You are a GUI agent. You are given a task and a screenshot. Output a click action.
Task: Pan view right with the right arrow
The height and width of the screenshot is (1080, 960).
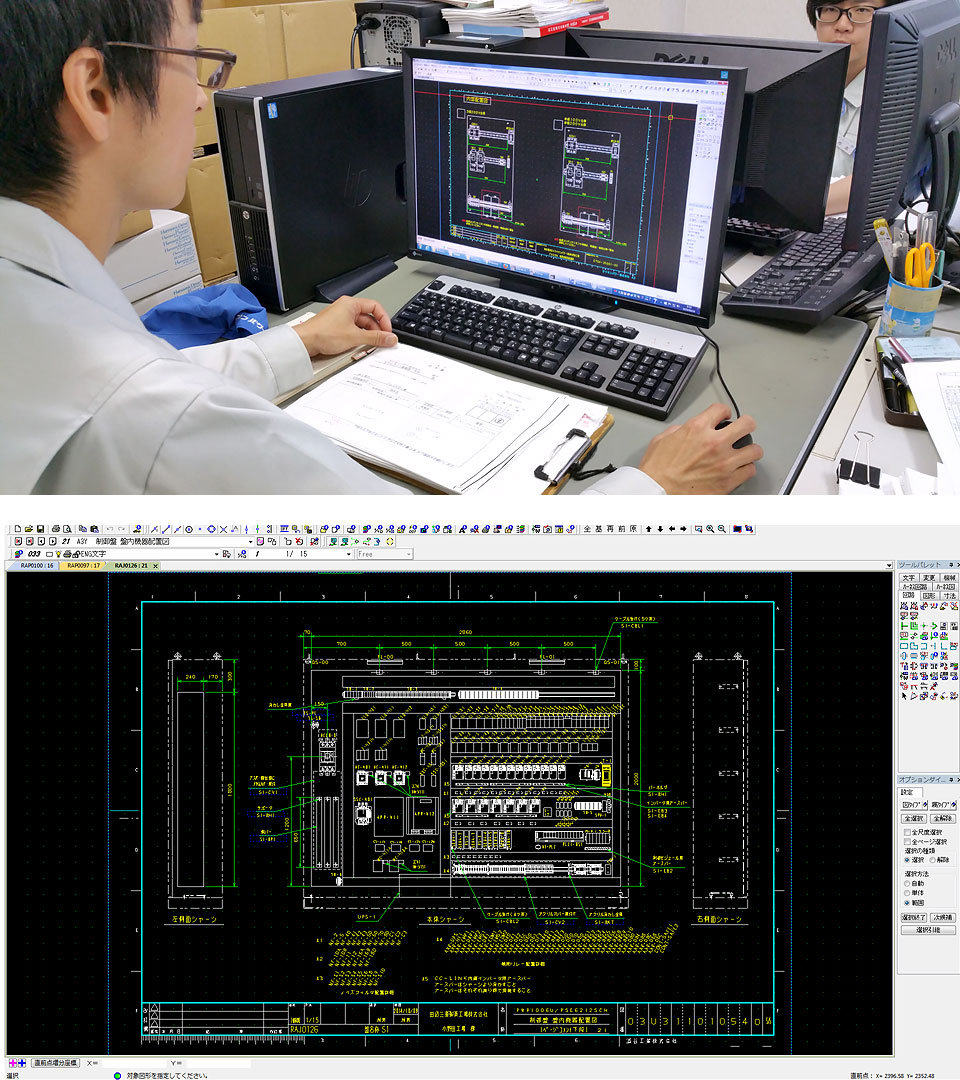(683, 529)
